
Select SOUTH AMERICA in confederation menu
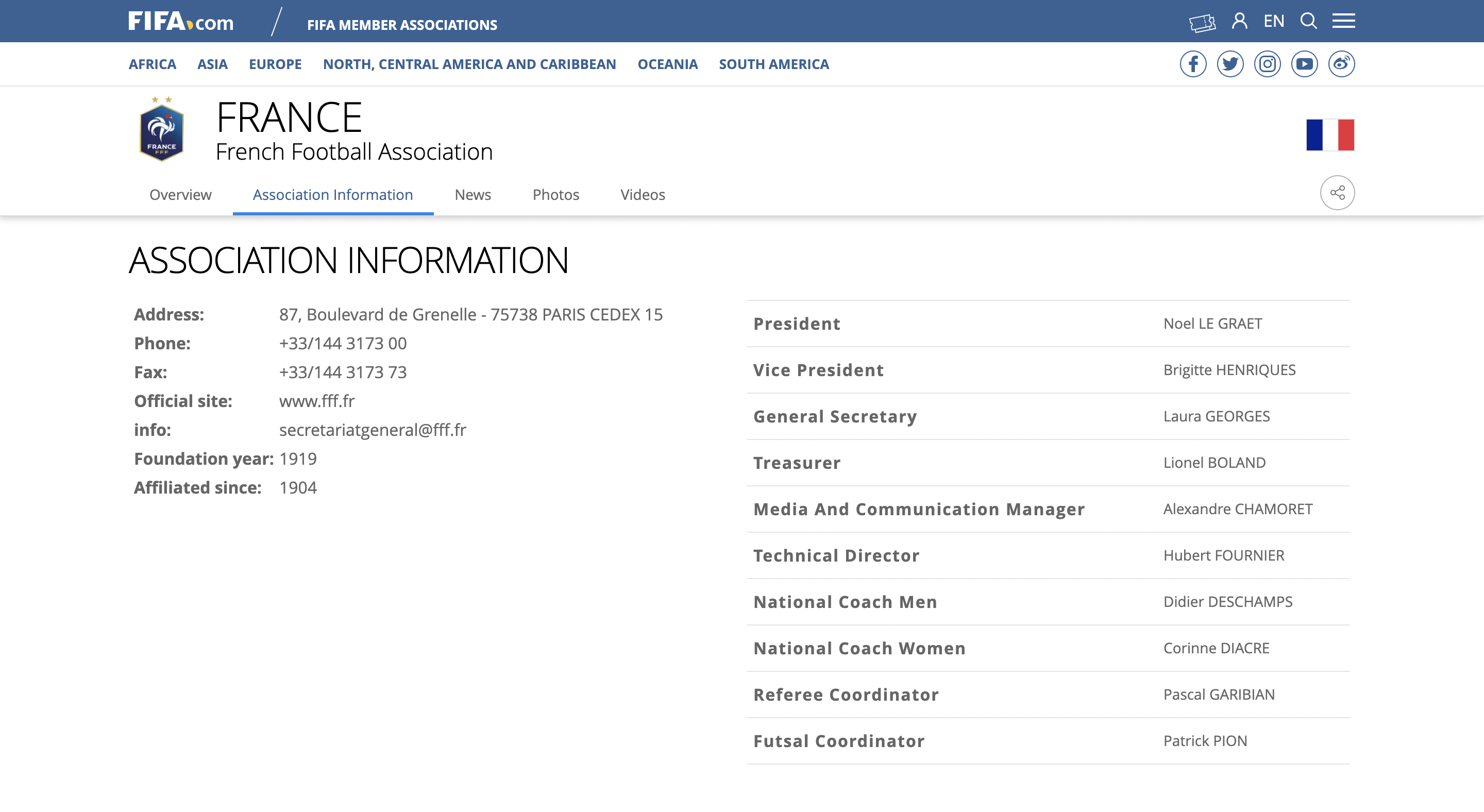click(x=773, y=64)
